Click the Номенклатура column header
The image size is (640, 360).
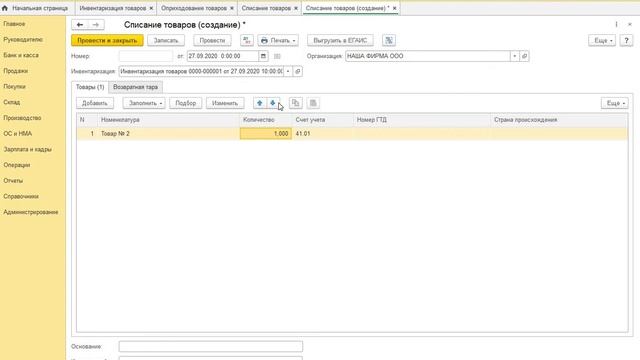169,120
